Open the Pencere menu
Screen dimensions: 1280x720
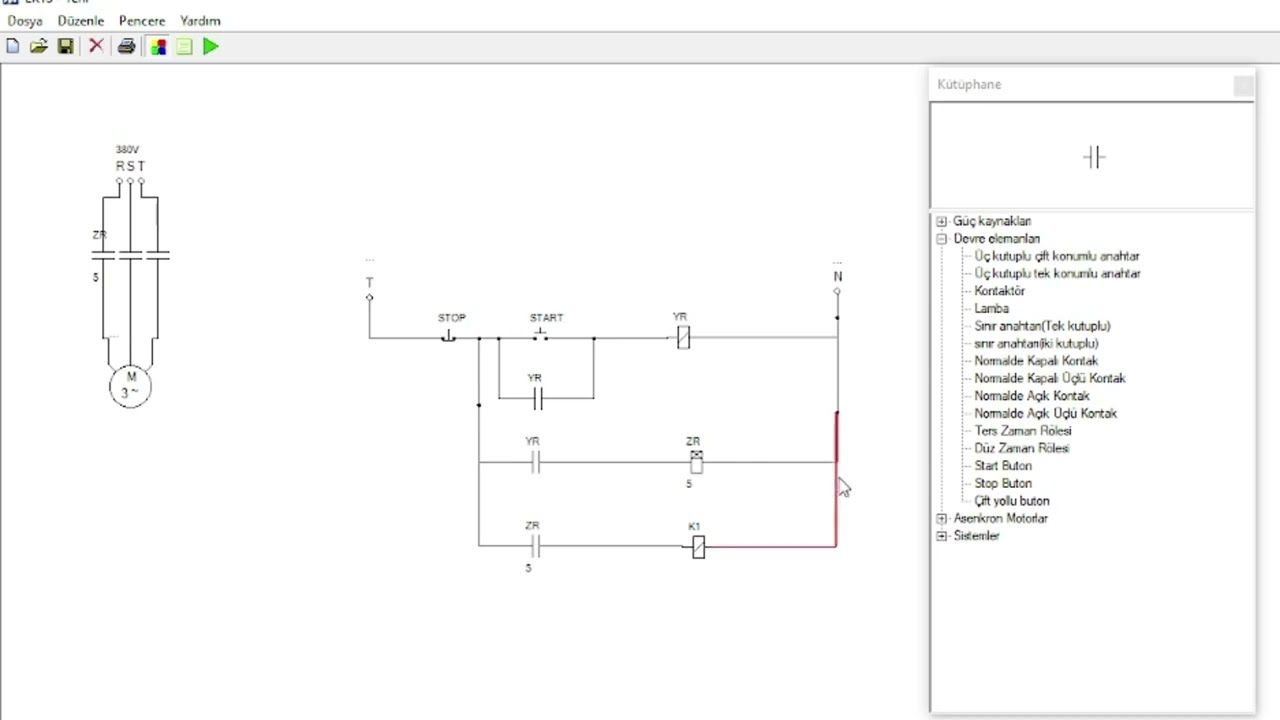point(142,20)
